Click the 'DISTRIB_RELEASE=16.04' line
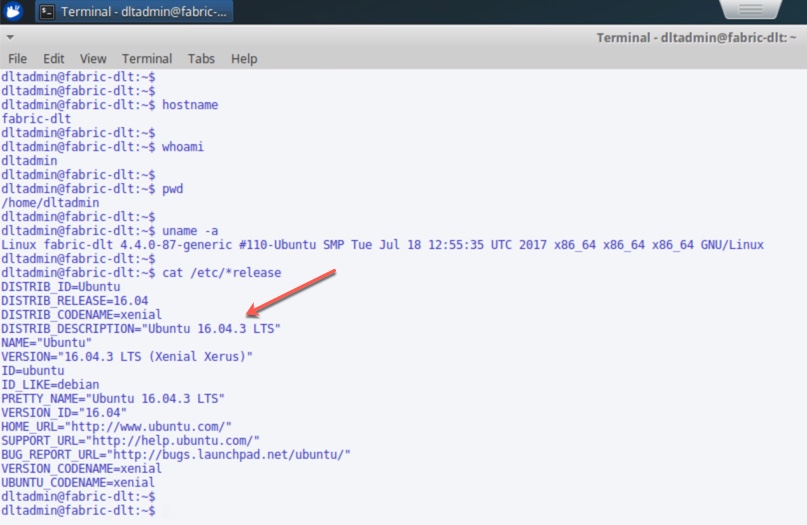This screenshot has width=807, height=525. pos(75,301)
